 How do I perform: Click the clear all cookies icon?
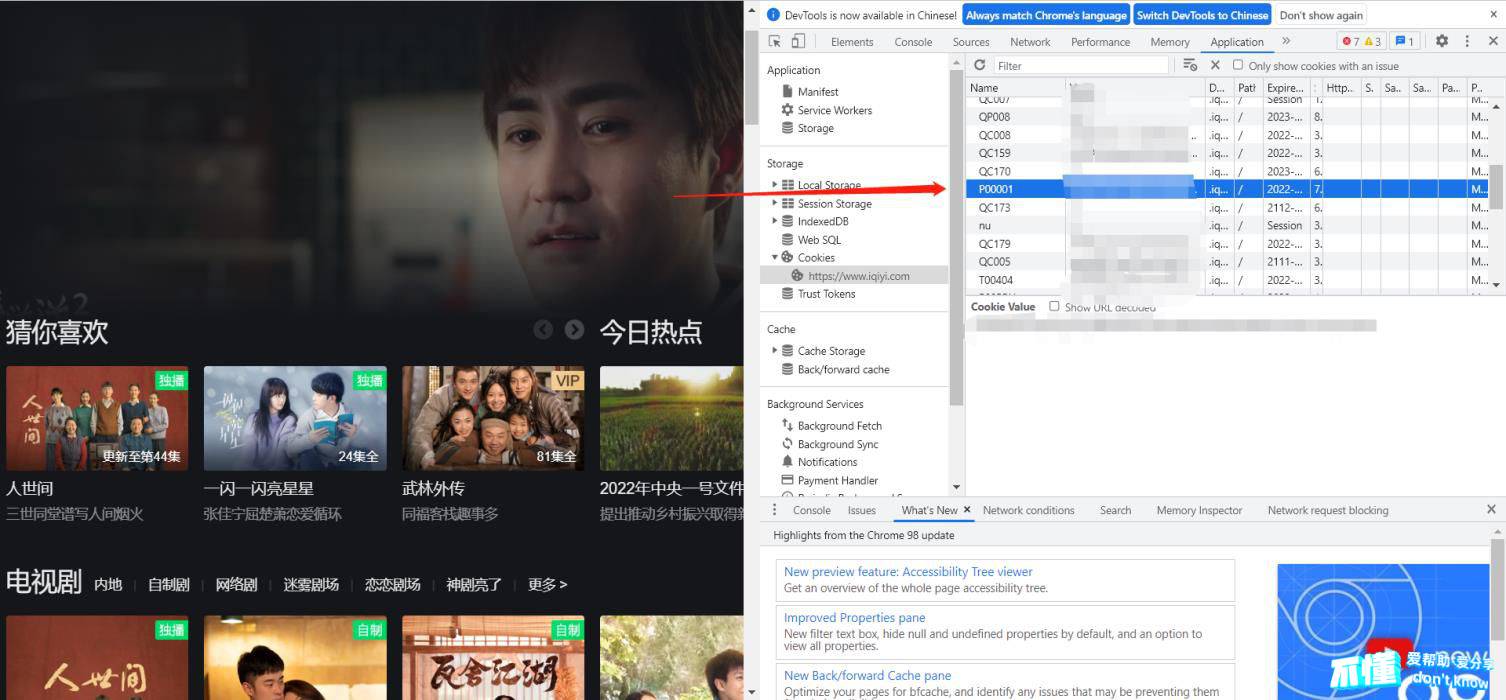pyautogui.click(x=1189, y=65)
